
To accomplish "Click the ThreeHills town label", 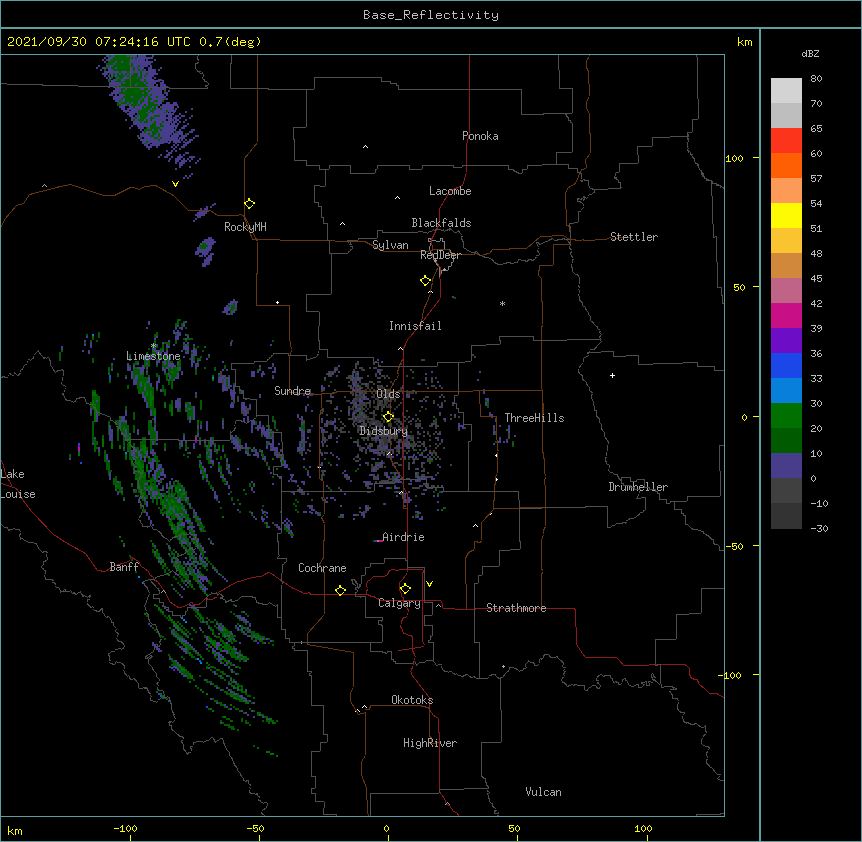I will 534,418.
